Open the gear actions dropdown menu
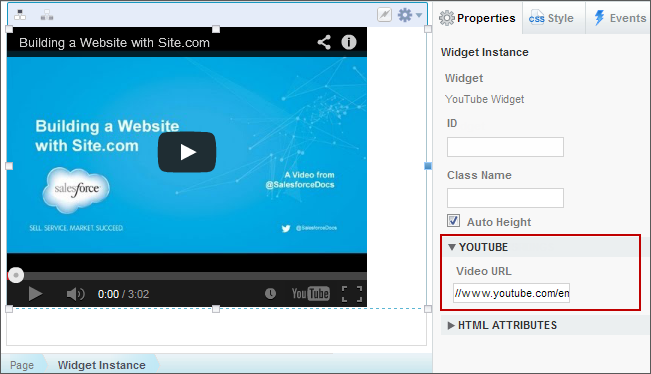Image resolution: width=651 pixels, height=374 pixels. 410,15
